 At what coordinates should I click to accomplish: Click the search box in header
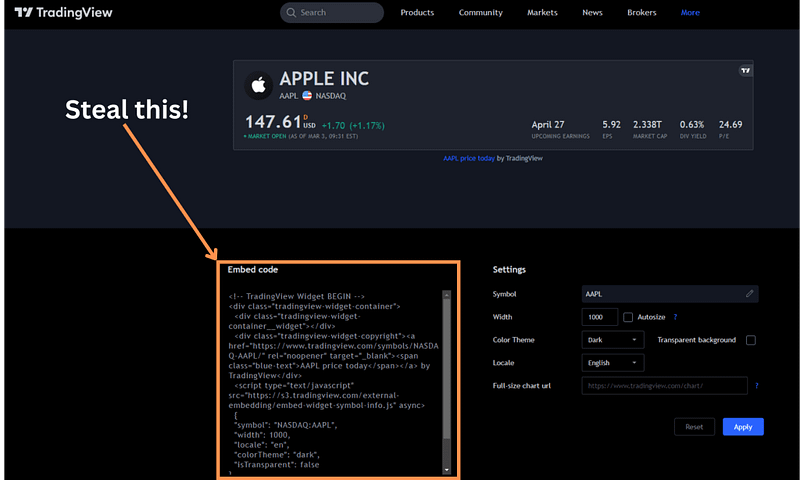point(332,12)
